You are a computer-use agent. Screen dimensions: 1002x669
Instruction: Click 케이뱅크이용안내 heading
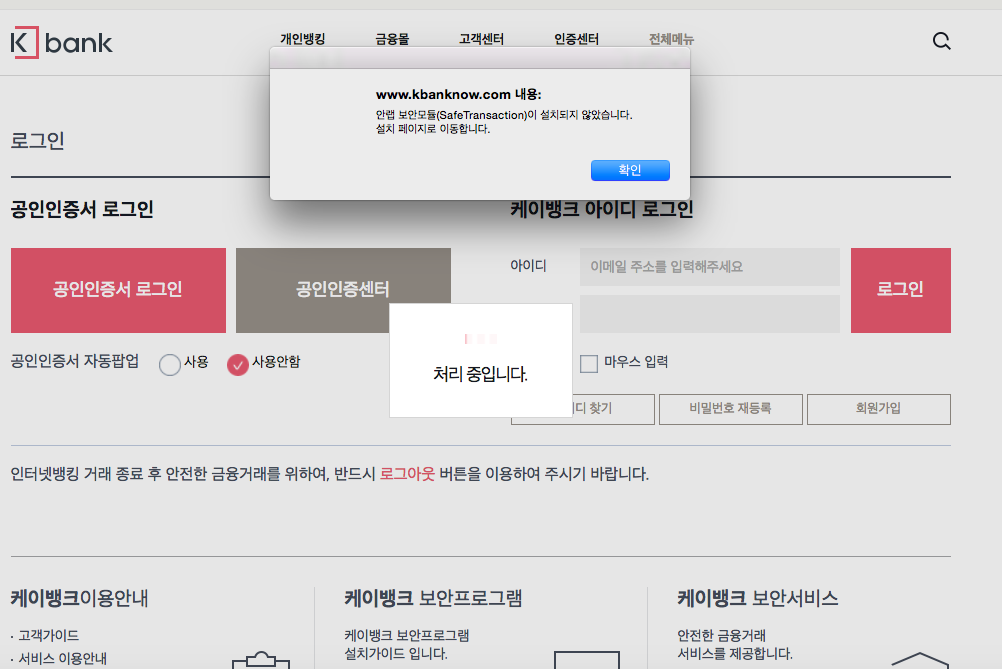pos(79,598)
